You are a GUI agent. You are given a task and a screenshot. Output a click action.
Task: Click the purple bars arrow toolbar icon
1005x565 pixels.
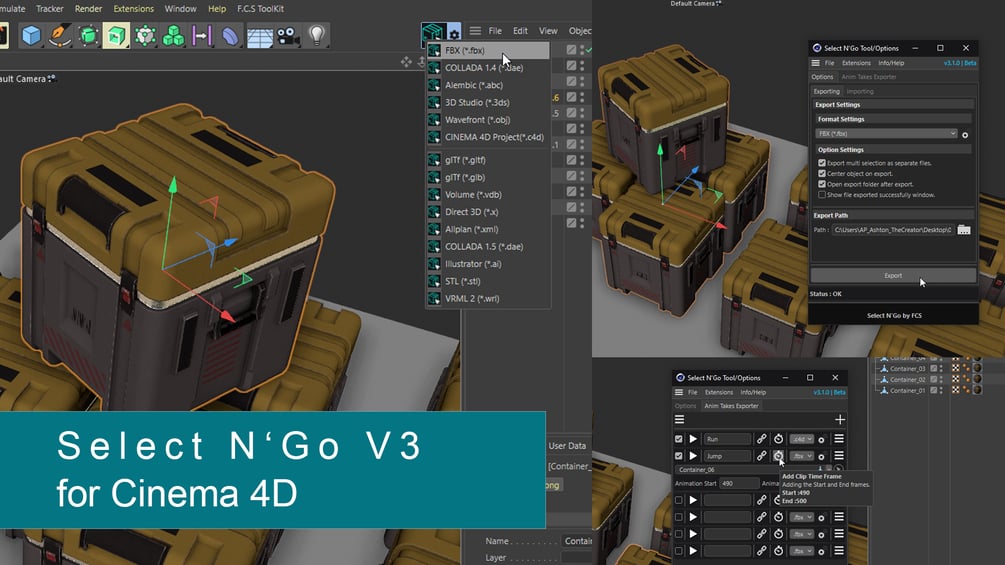(202, 35)
